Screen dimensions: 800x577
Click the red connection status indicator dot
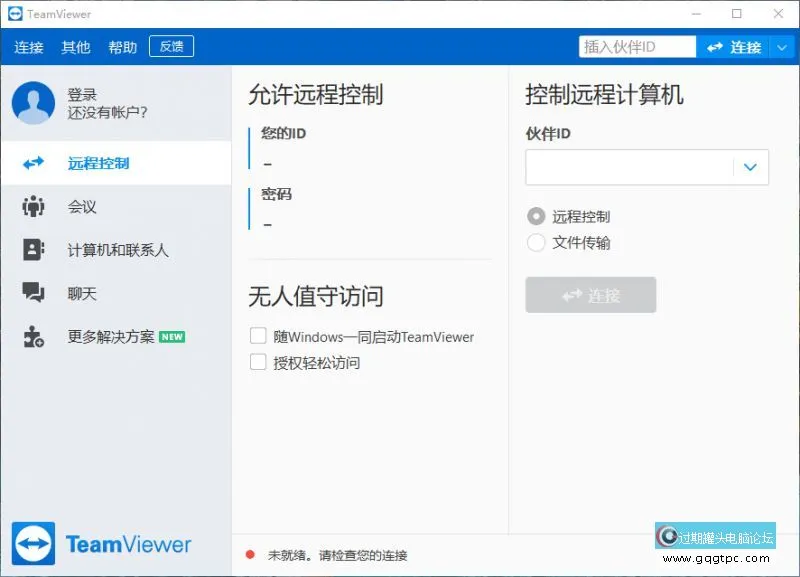[250, 555]
